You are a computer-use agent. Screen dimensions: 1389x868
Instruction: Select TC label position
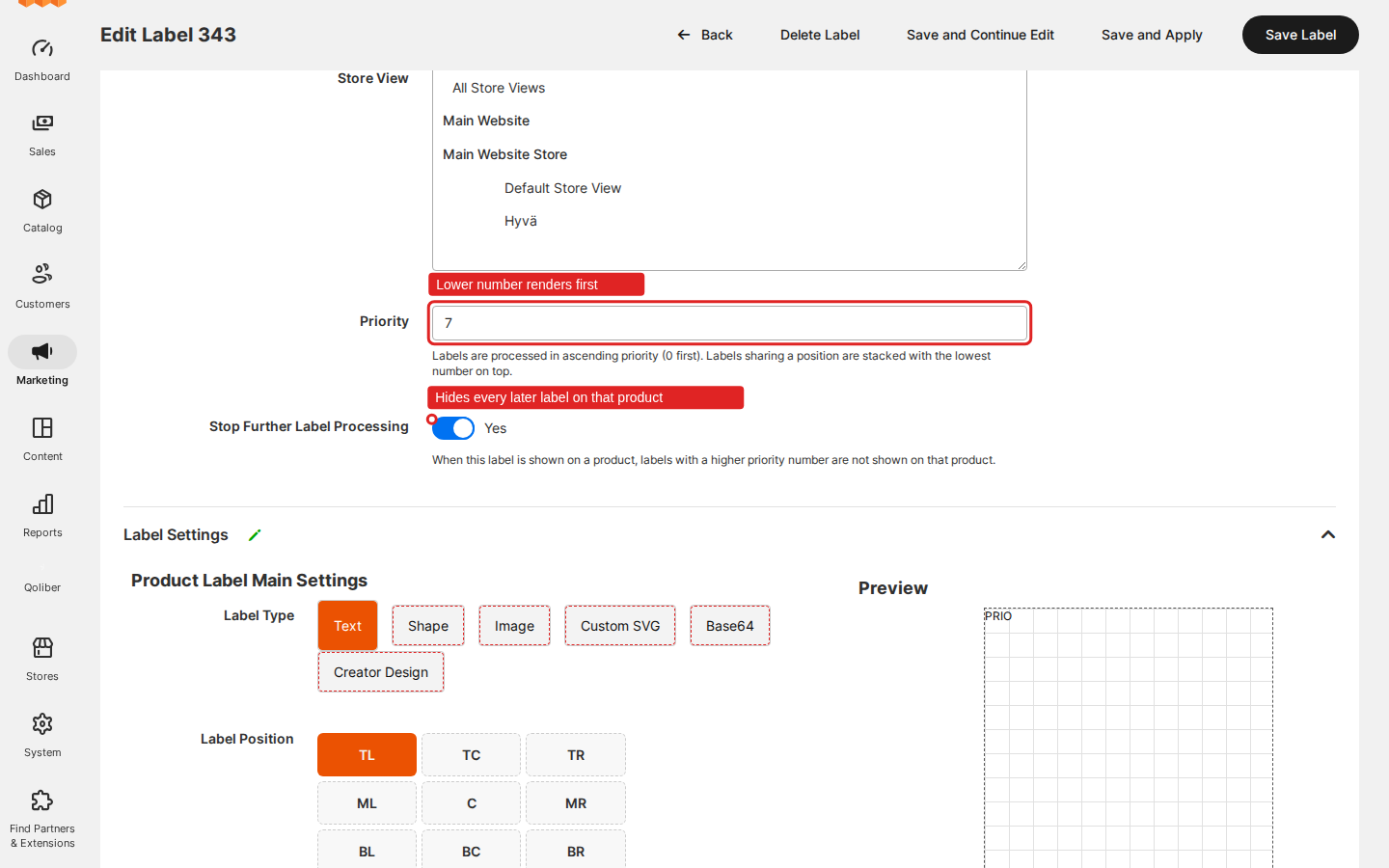[472, 755]
